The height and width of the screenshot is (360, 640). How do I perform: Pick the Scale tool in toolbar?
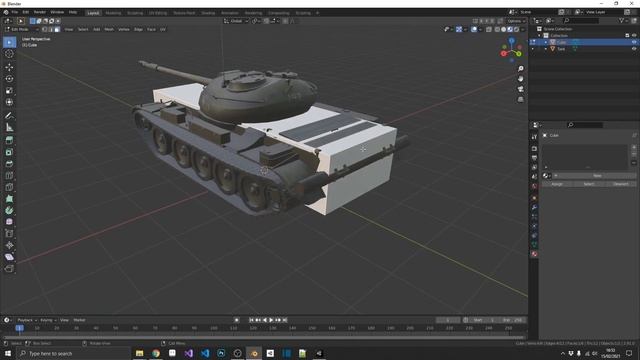pyautogui.click(x=9, y=91)
